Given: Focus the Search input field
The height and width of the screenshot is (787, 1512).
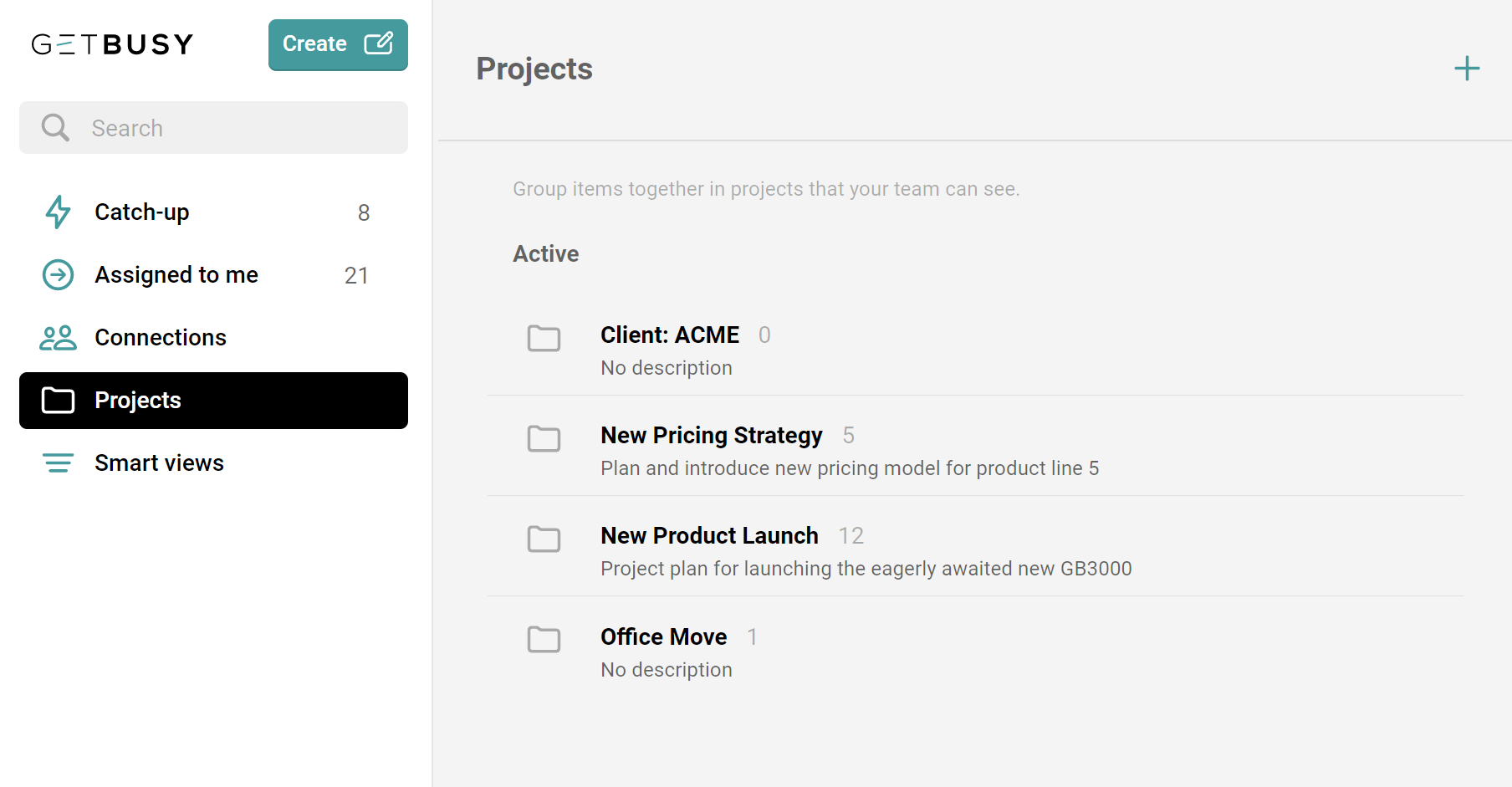Looking at the screenshot, I should coord(213,127).
